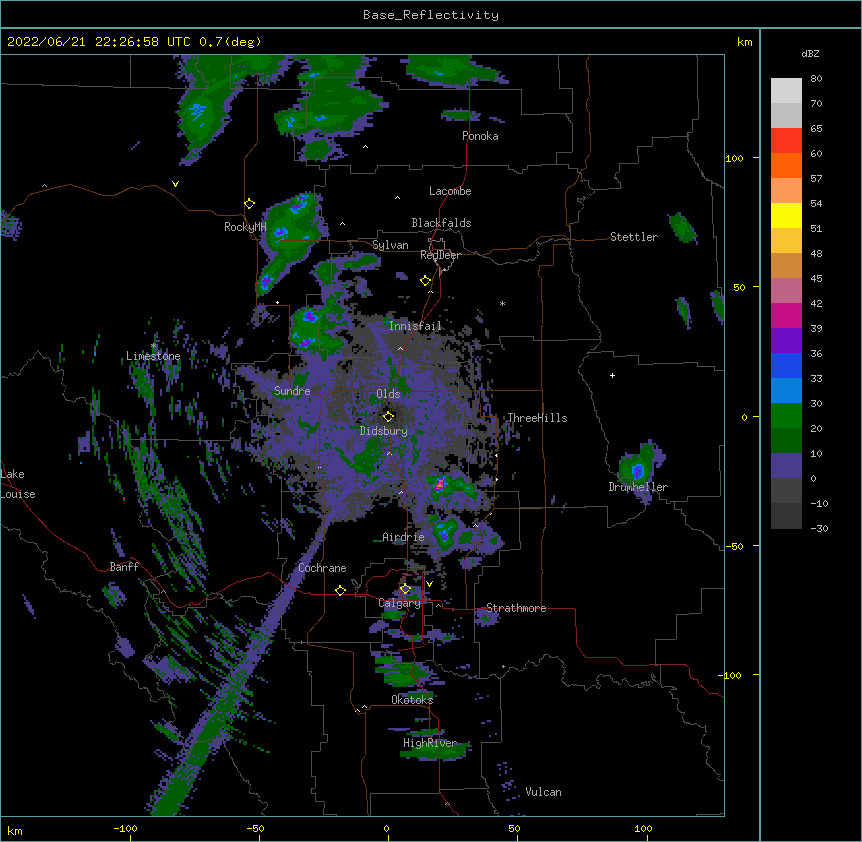Click the Innisfail city label
862x842 pixels.
pos(415,326)
